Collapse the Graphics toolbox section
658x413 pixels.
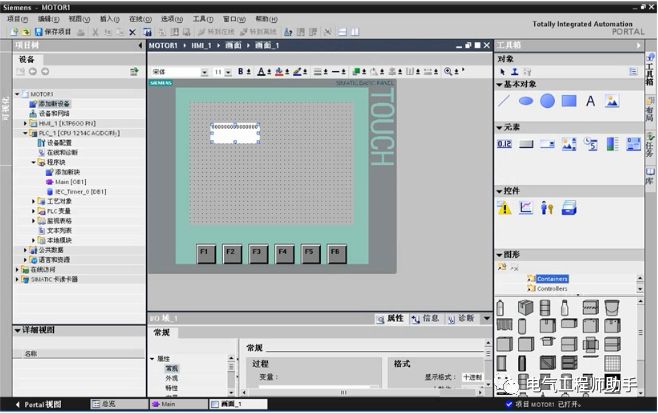(x=499, y=255)
